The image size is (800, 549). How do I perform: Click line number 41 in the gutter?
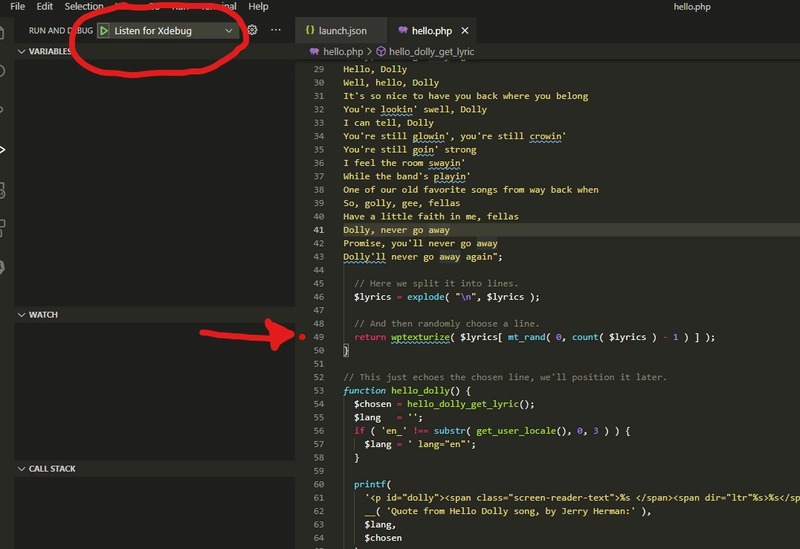point(319,230)
